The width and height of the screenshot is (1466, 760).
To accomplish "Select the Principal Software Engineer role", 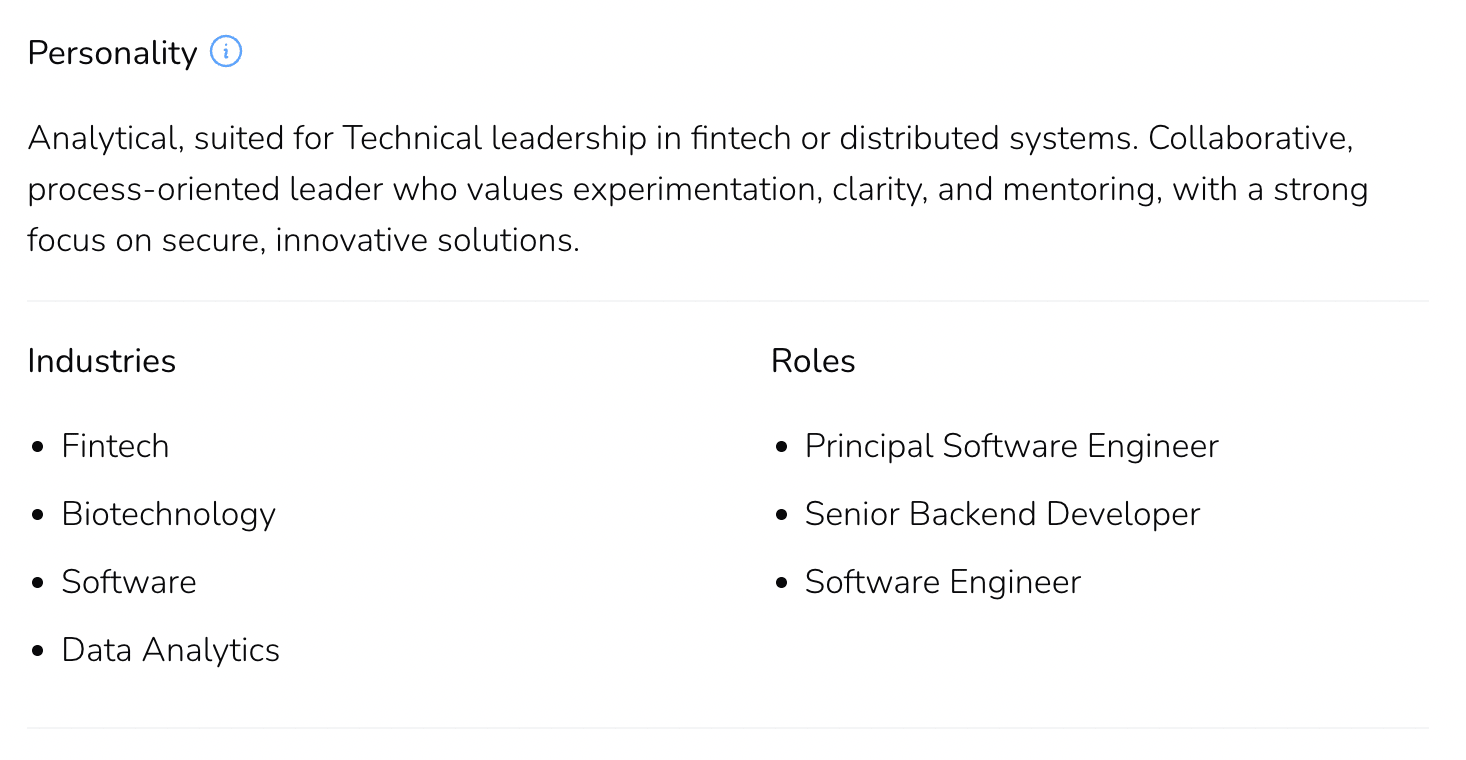I will click(x=1011, y=446).
